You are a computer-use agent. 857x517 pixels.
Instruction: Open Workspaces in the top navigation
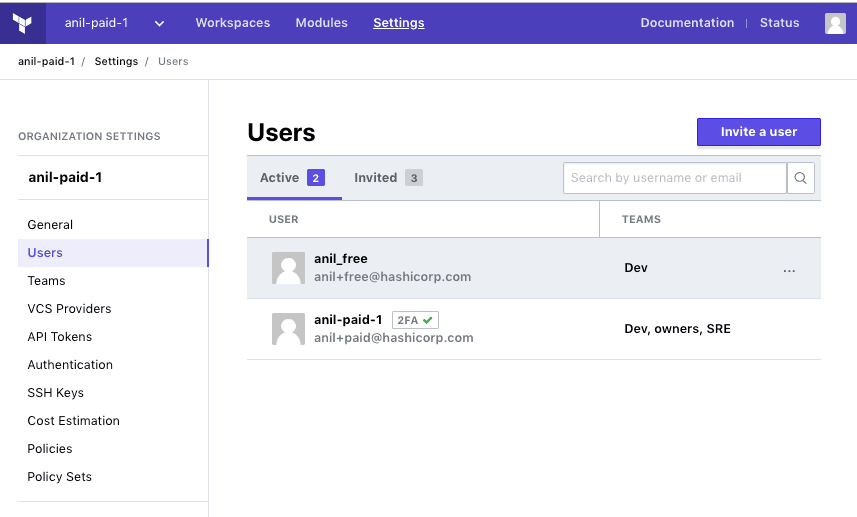tap(232, 23)
